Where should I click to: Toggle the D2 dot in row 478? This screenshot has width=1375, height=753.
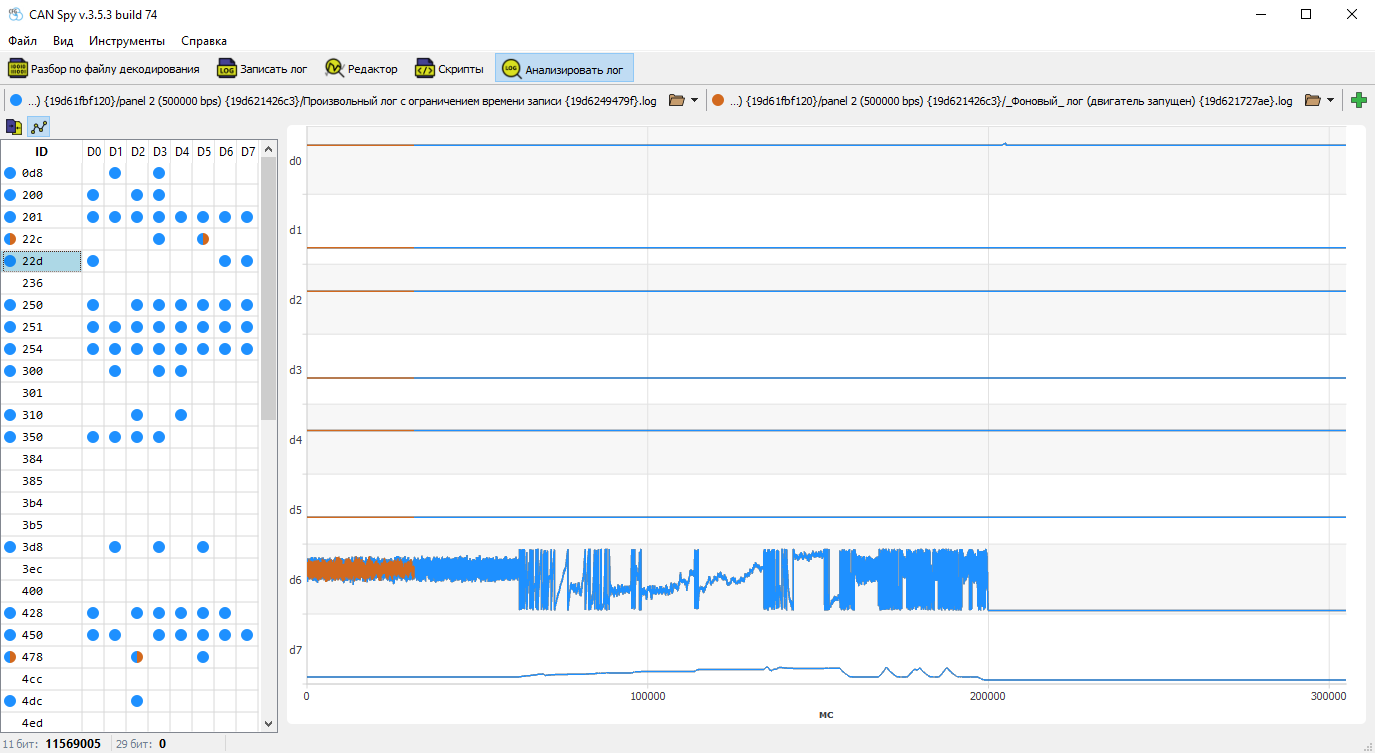click(x=137, y=657)
